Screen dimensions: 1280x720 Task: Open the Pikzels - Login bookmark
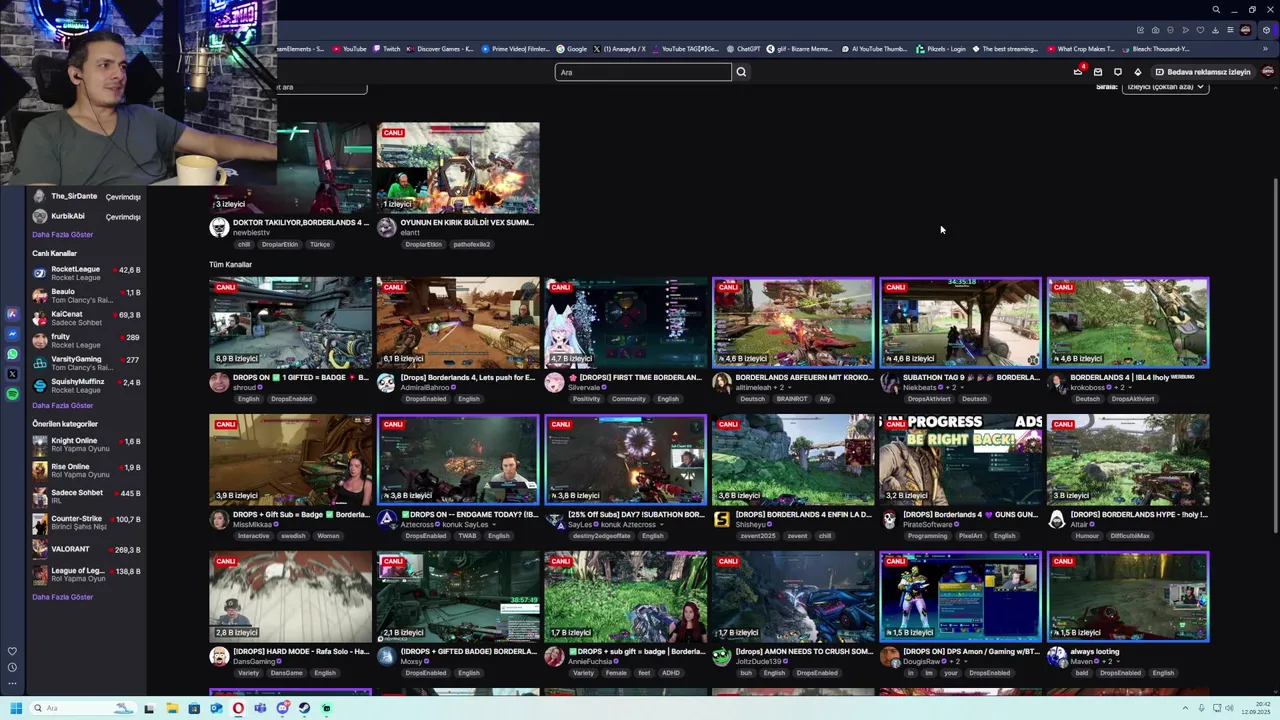click(x=941, y=49)
